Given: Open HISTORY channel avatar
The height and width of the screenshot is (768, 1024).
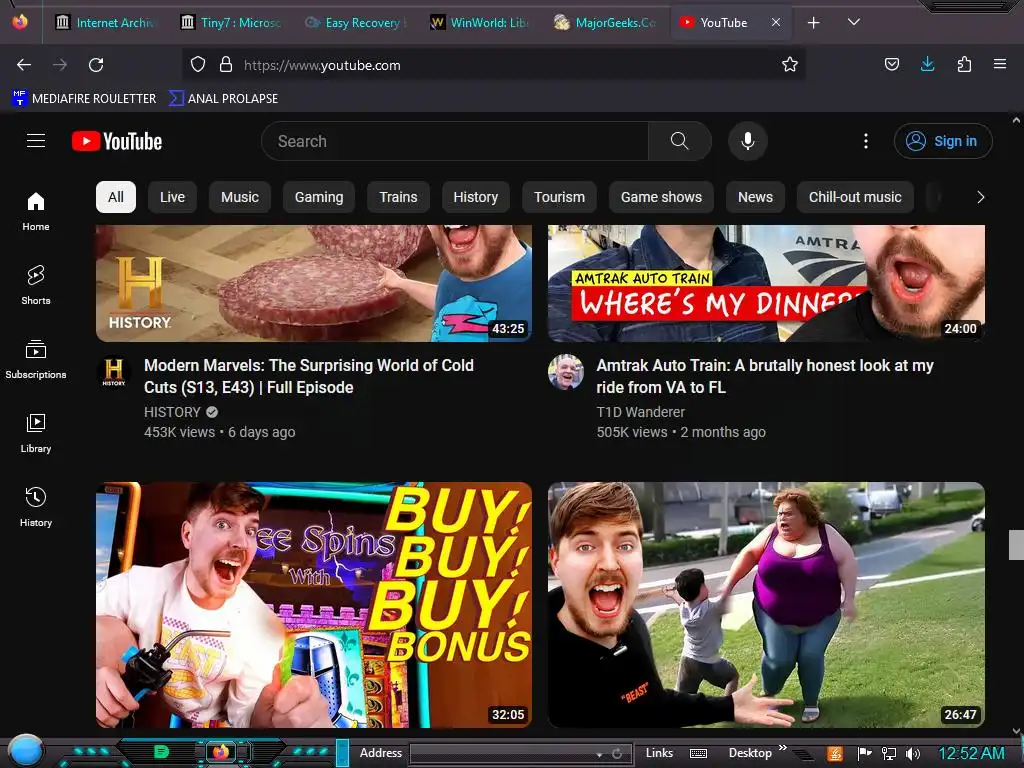Looking at the screenshot, I should pos(114,372).
